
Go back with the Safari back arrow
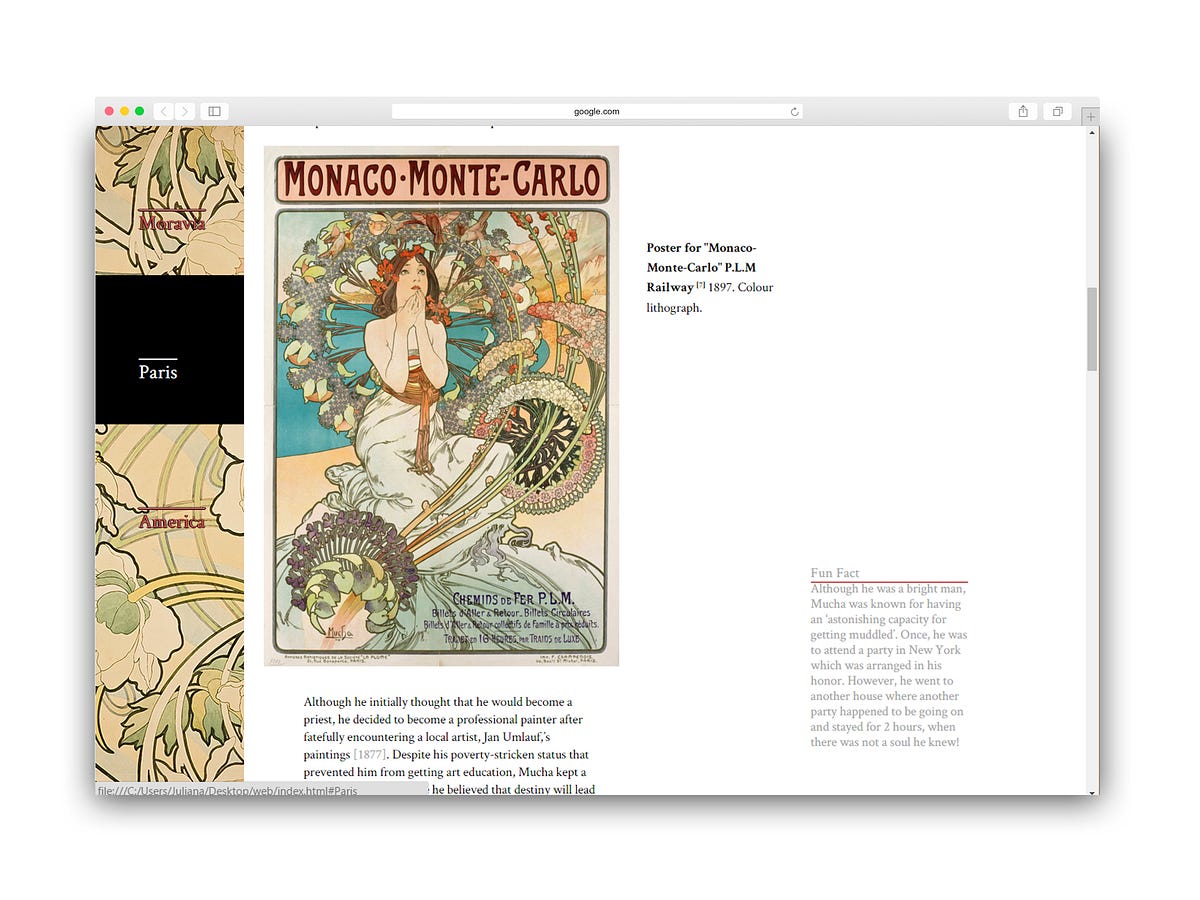(164, 111)
